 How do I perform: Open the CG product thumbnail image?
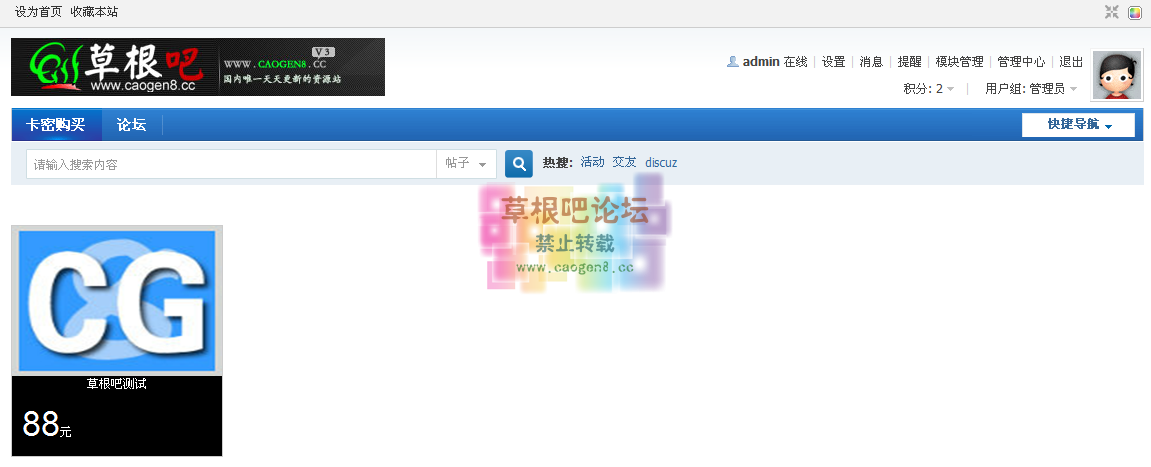[117, 301]
